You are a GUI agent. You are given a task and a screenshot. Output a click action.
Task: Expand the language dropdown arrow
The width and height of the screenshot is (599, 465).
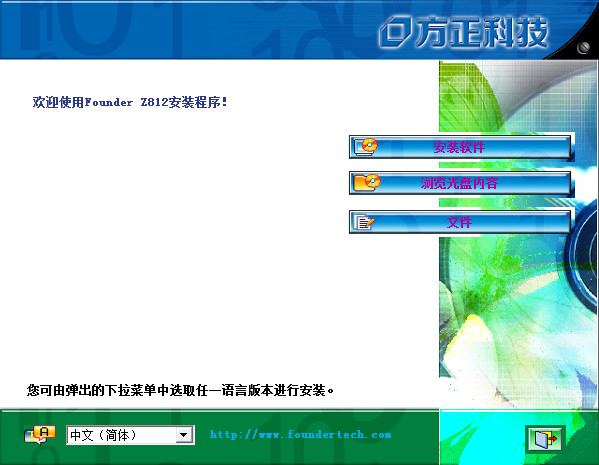point(183,435)
